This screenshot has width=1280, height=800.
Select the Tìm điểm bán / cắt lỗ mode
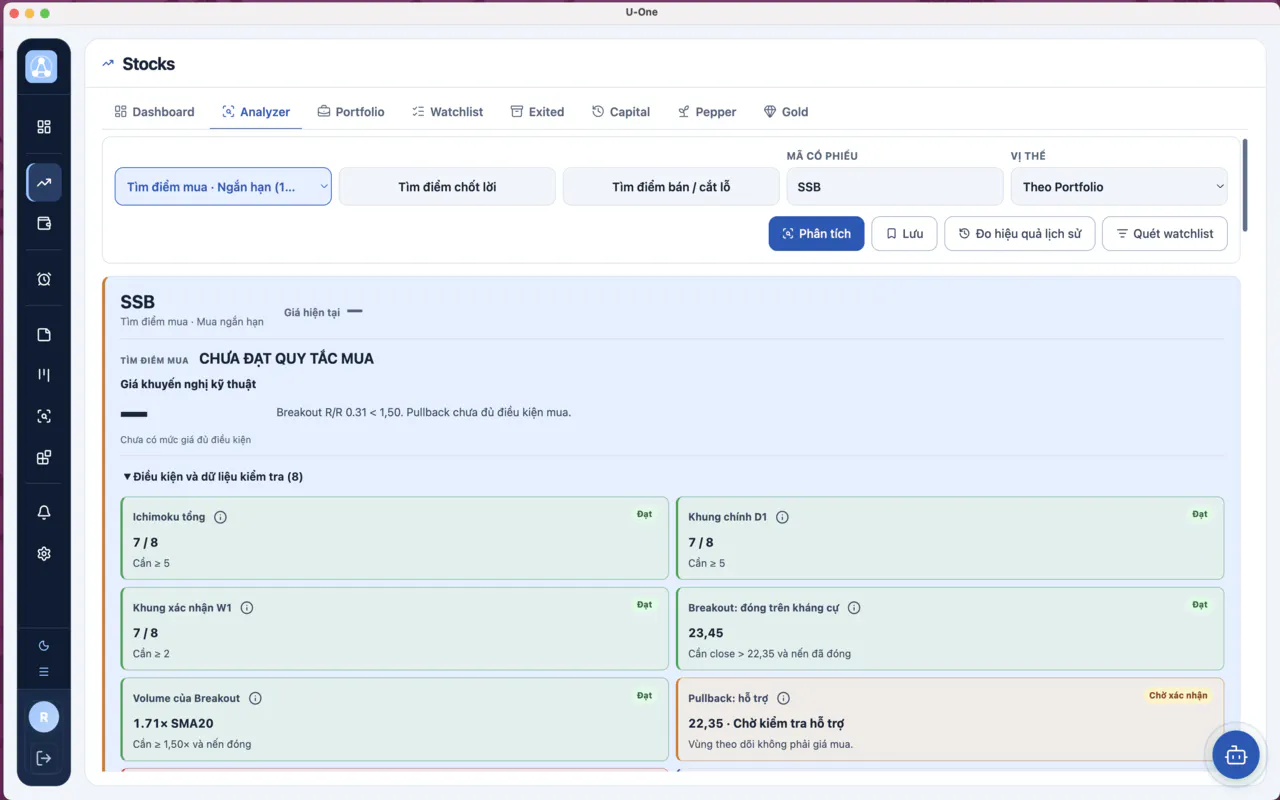(x=671, y=186)
